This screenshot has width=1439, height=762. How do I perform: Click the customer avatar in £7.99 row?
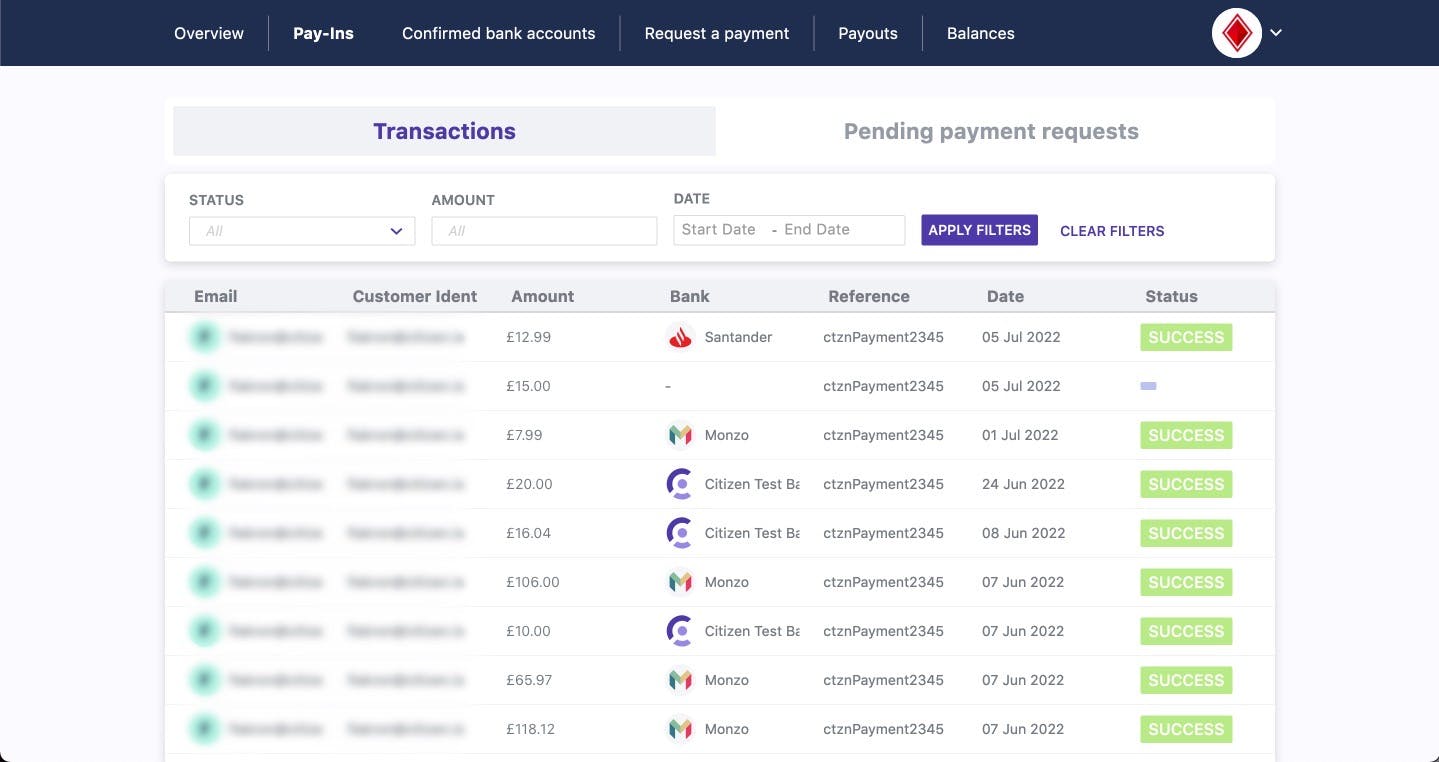click(205, 435)
